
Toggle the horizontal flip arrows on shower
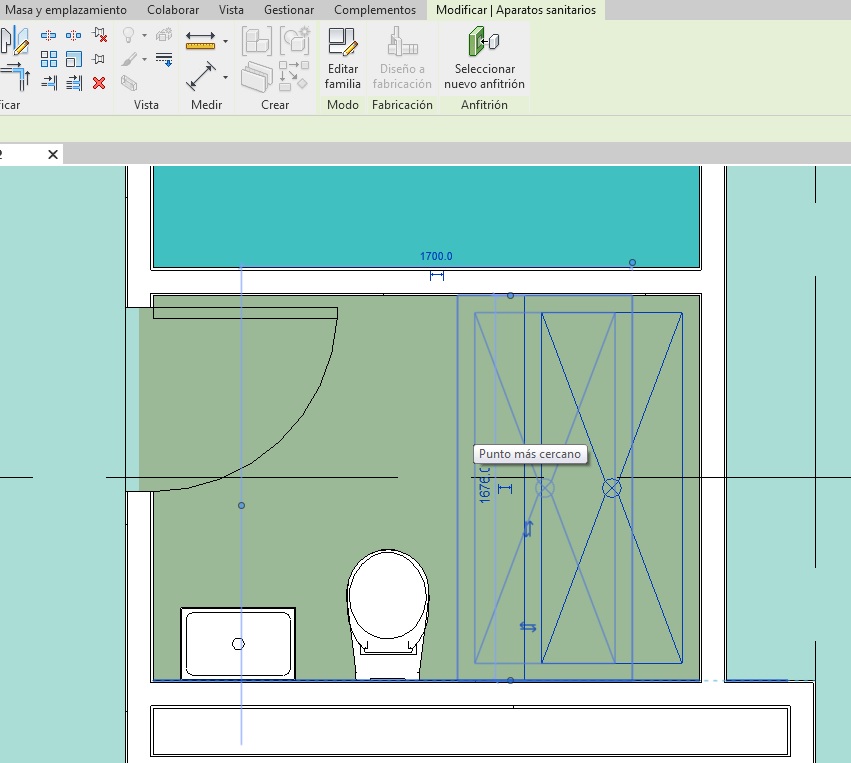(528, 627)
